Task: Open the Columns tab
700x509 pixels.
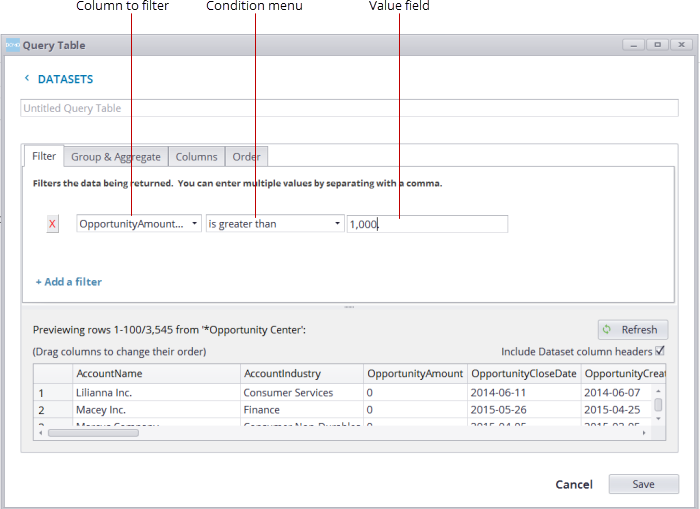Action: point(196,157)
